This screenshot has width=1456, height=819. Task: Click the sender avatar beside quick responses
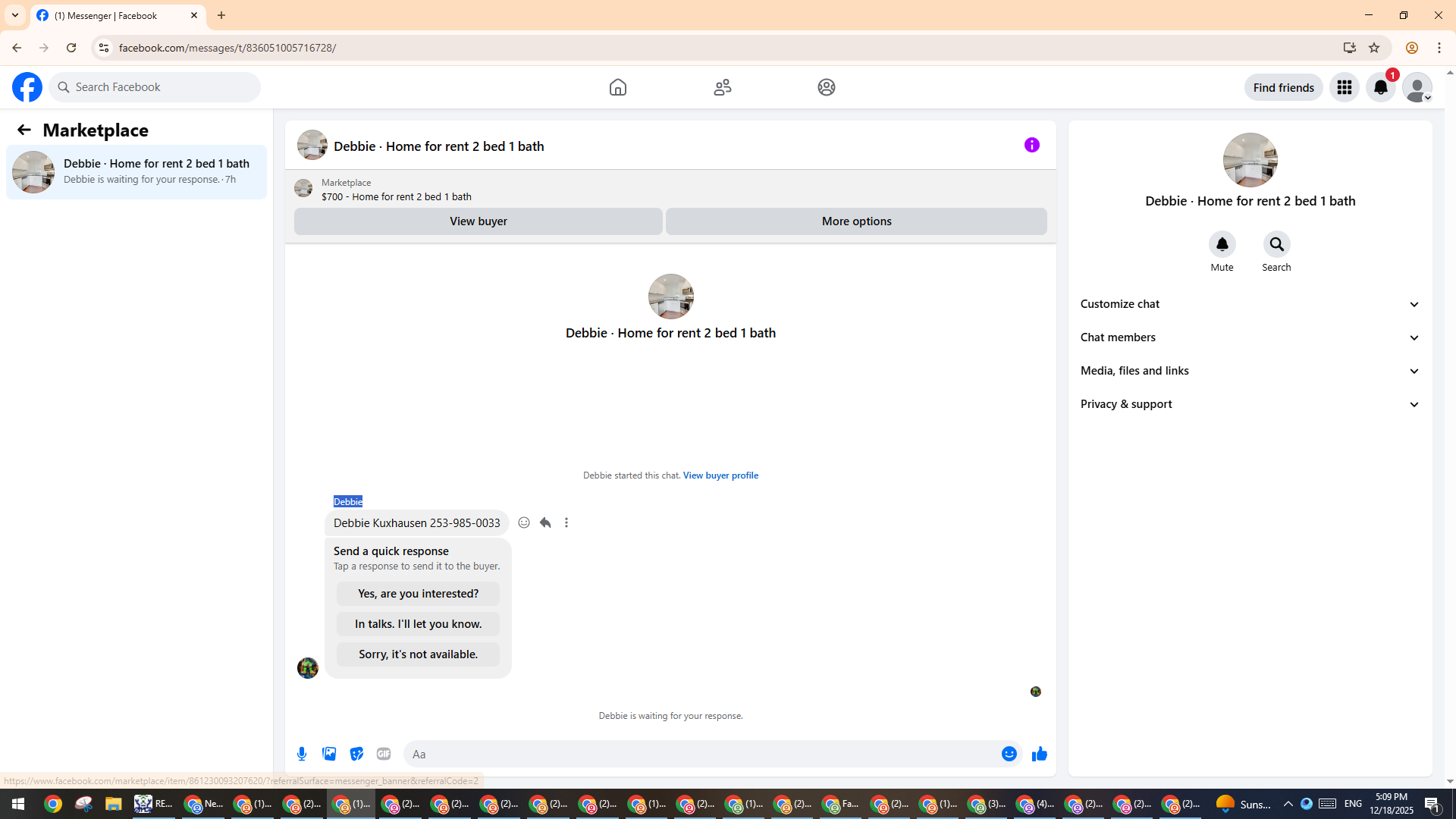(308, 668)
